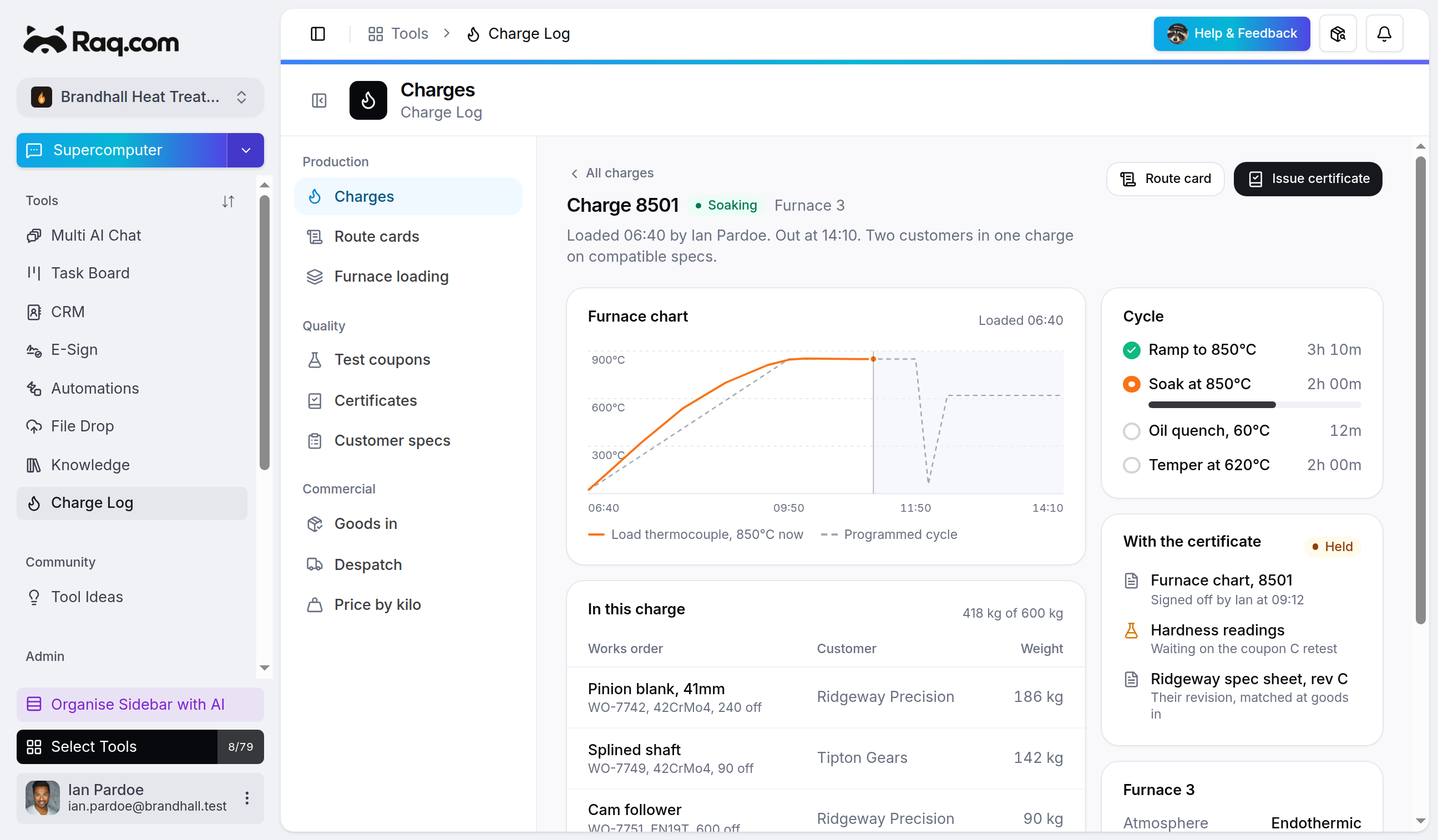Click the Soak at 850°C progress bar
Screen dimensions: 1438x840
tap(1254, 405)
